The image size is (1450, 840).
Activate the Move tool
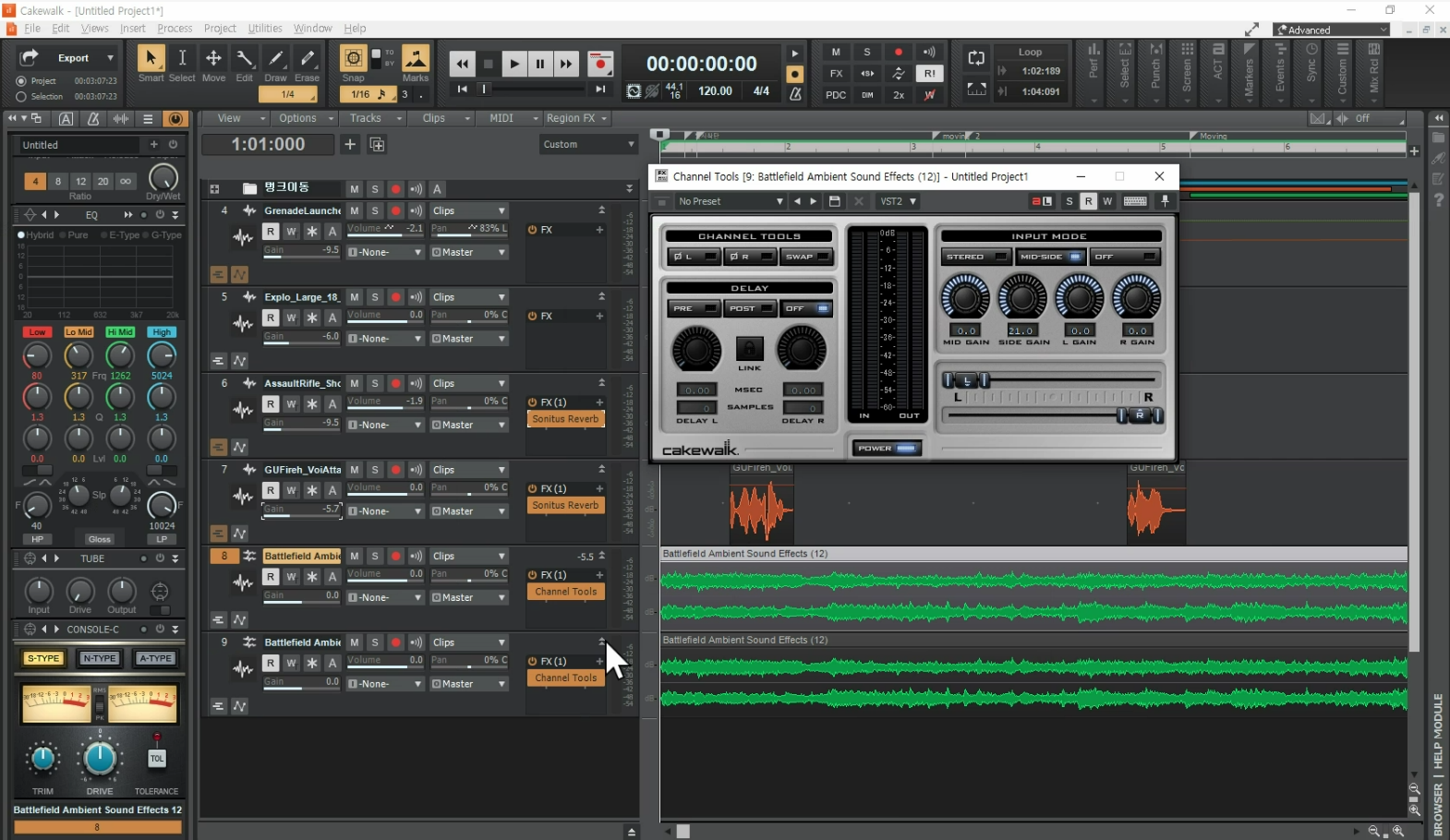[213, 59]
